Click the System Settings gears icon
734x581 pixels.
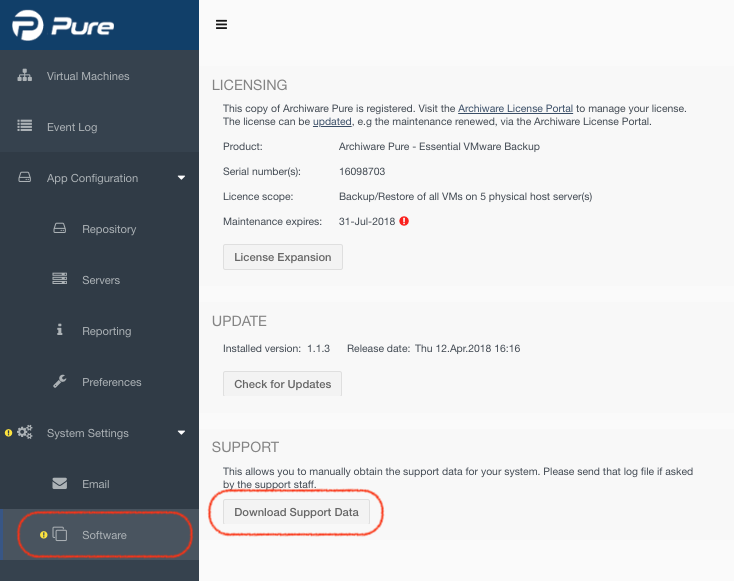pos(25,432)
